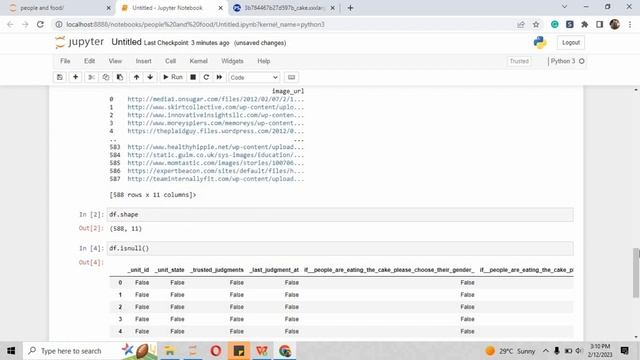Click the _last_judgment_at column header
640x360 pixels.
point(274,270)
